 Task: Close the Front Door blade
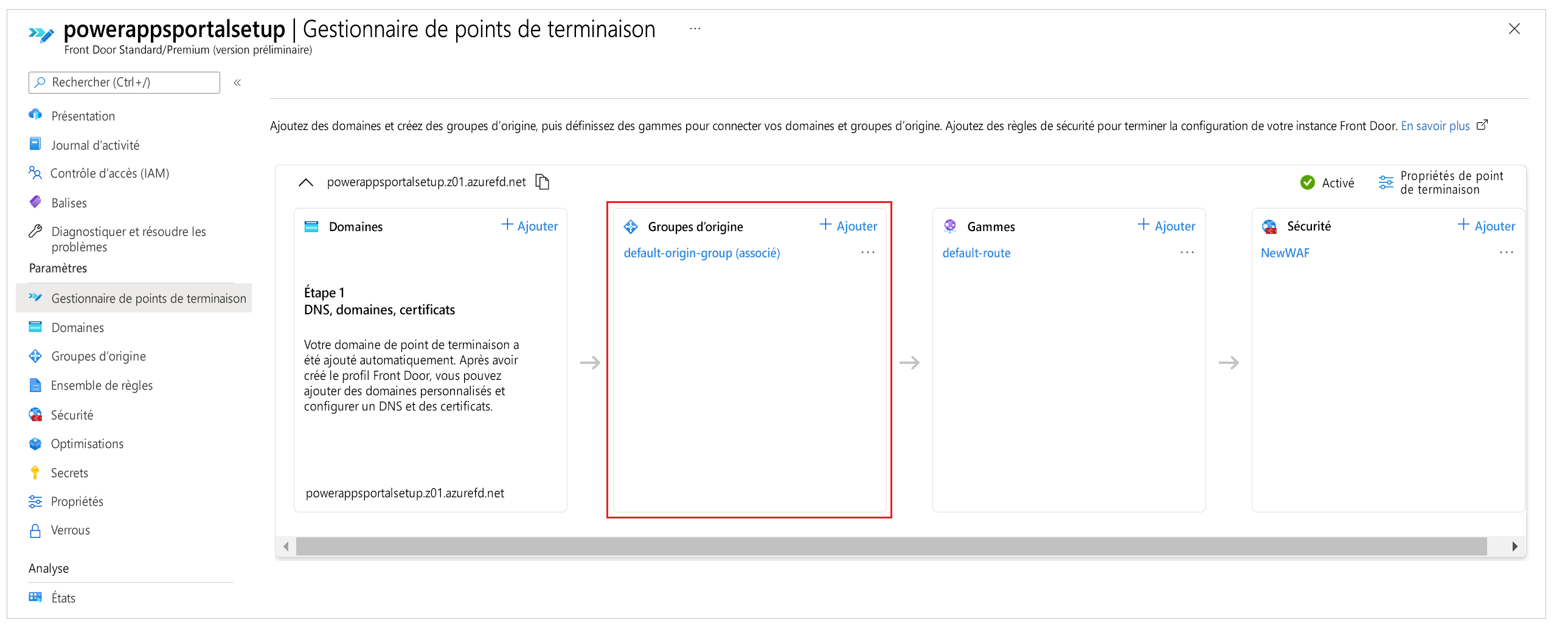coord(1514,29)
